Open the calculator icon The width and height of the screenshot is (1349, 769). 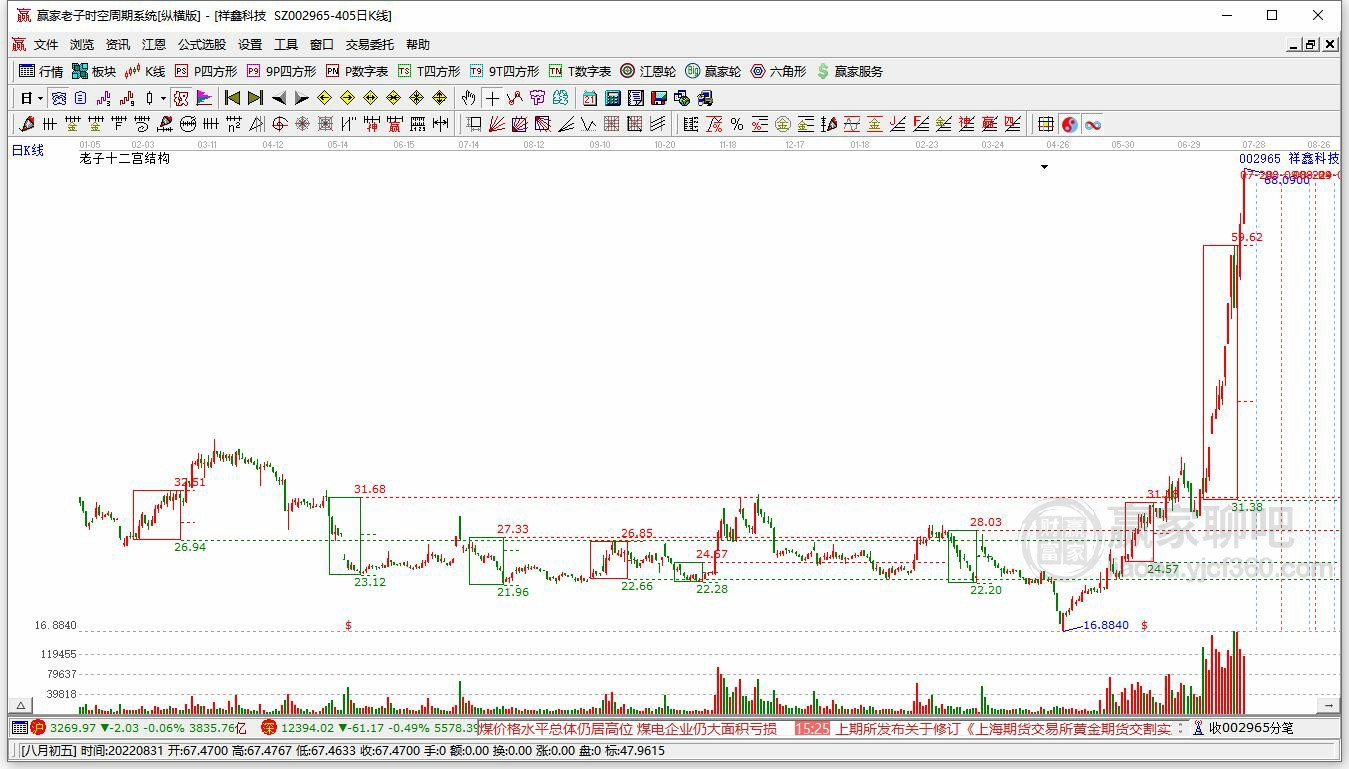tap(613, 98)
